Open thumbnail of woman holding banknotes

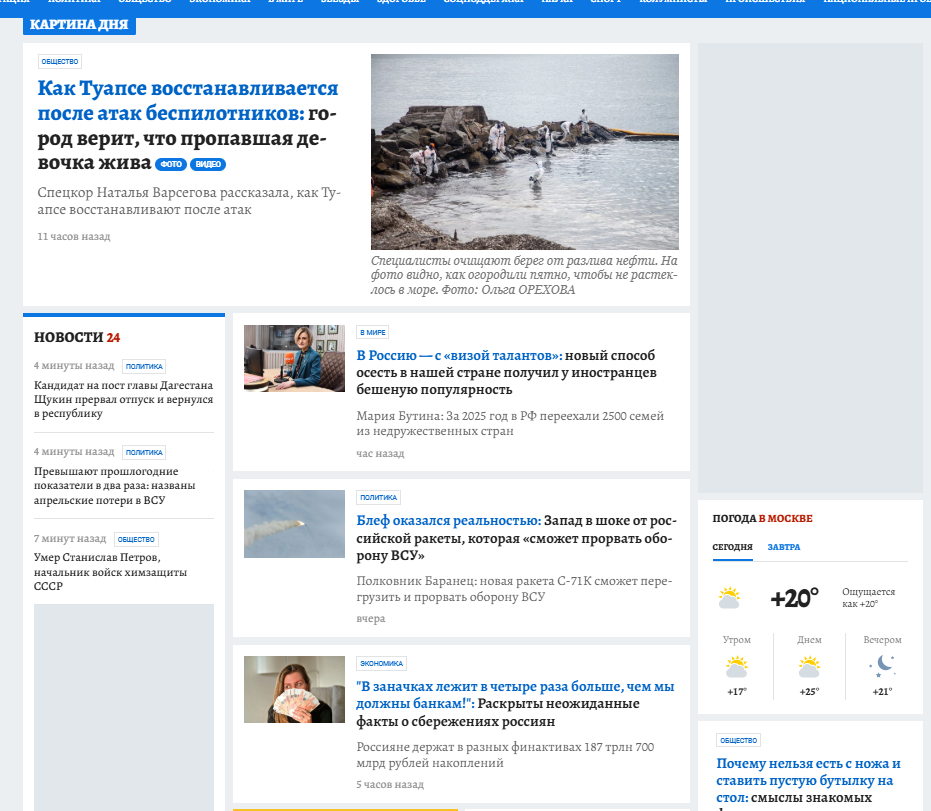point(294,689)
